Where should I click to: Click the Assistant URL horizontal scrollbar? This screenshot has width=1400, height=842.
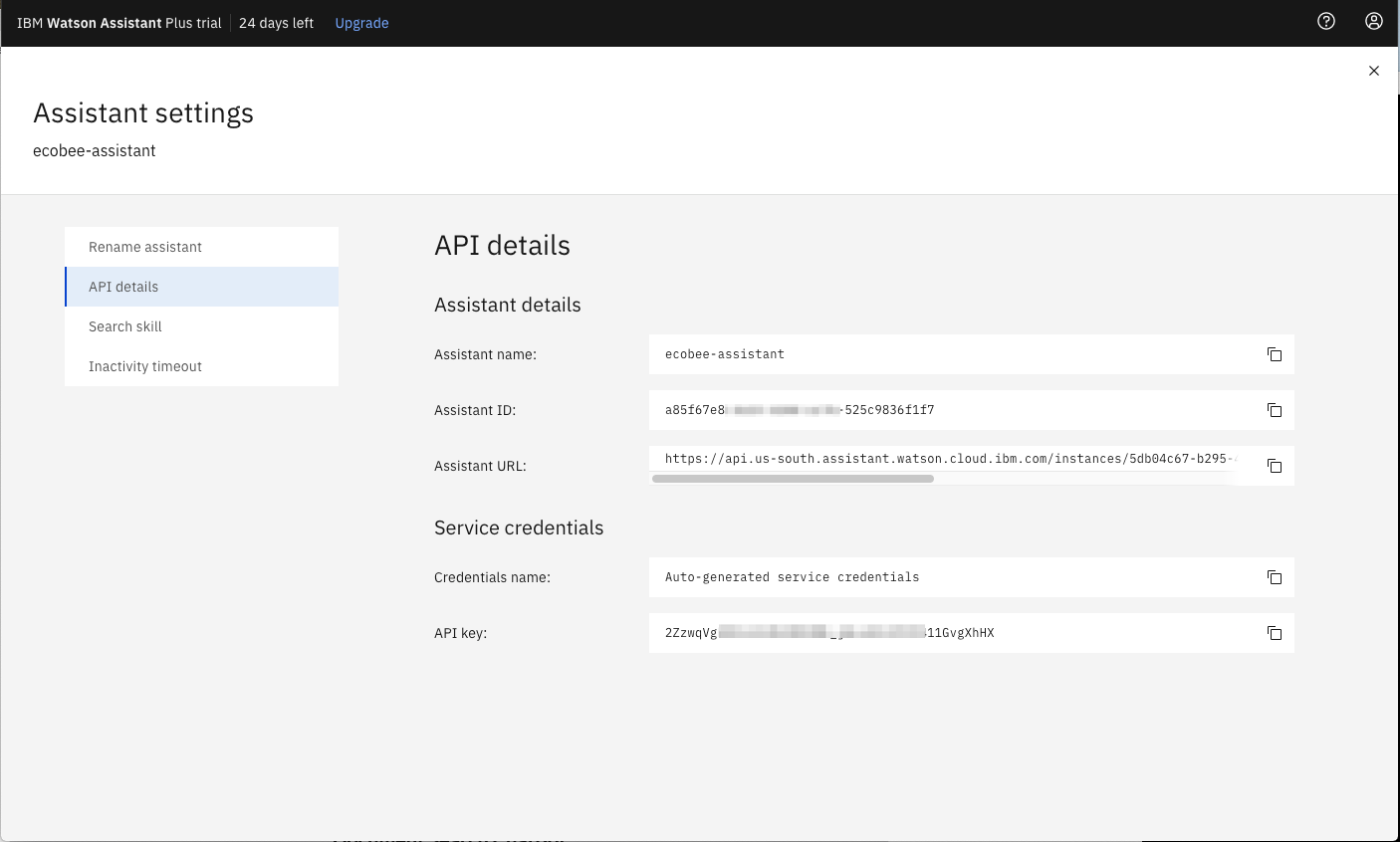click(793, 479)
